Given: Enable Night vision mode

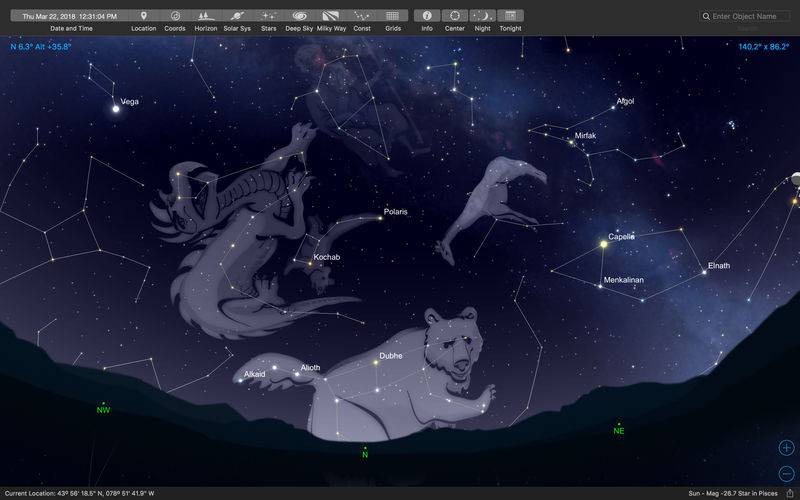Looking at the screenshot, I should tap(482, 16).
